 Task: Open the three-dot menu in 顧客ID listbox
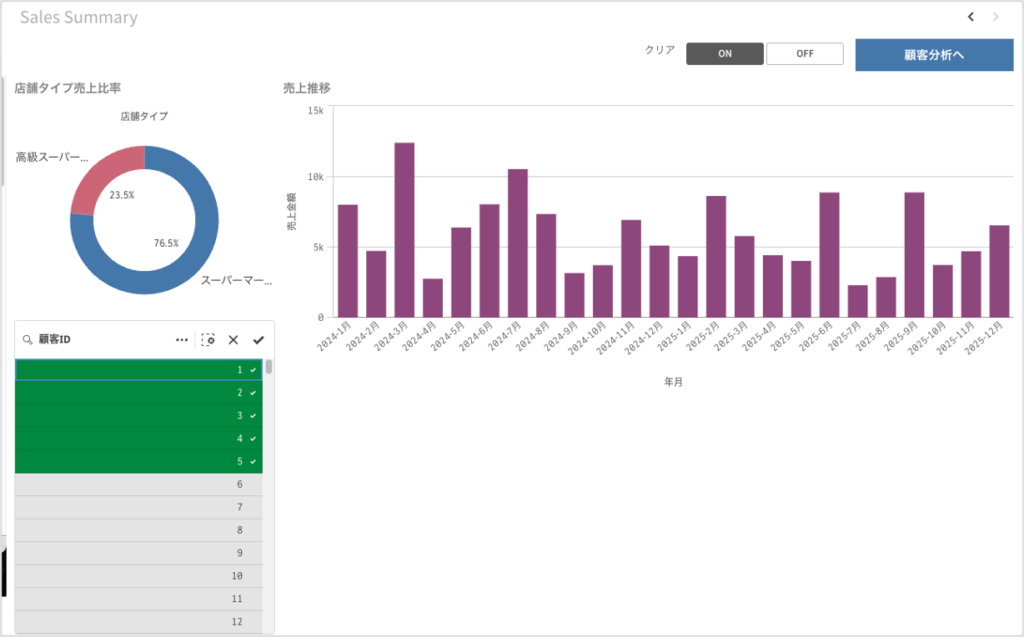pos(182,340)
